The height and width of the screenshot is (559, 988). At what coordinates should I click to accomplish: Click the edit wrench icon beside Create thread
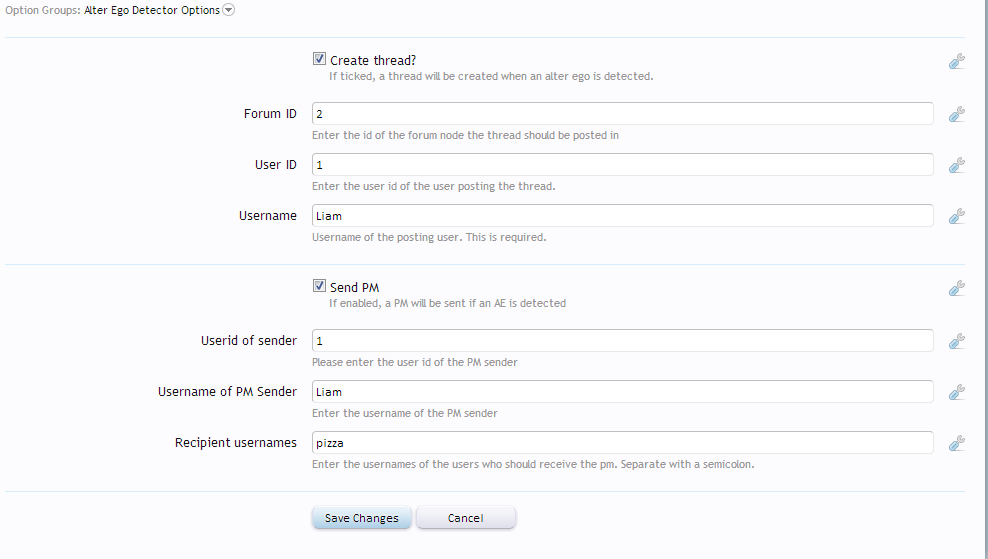[956, 62]
